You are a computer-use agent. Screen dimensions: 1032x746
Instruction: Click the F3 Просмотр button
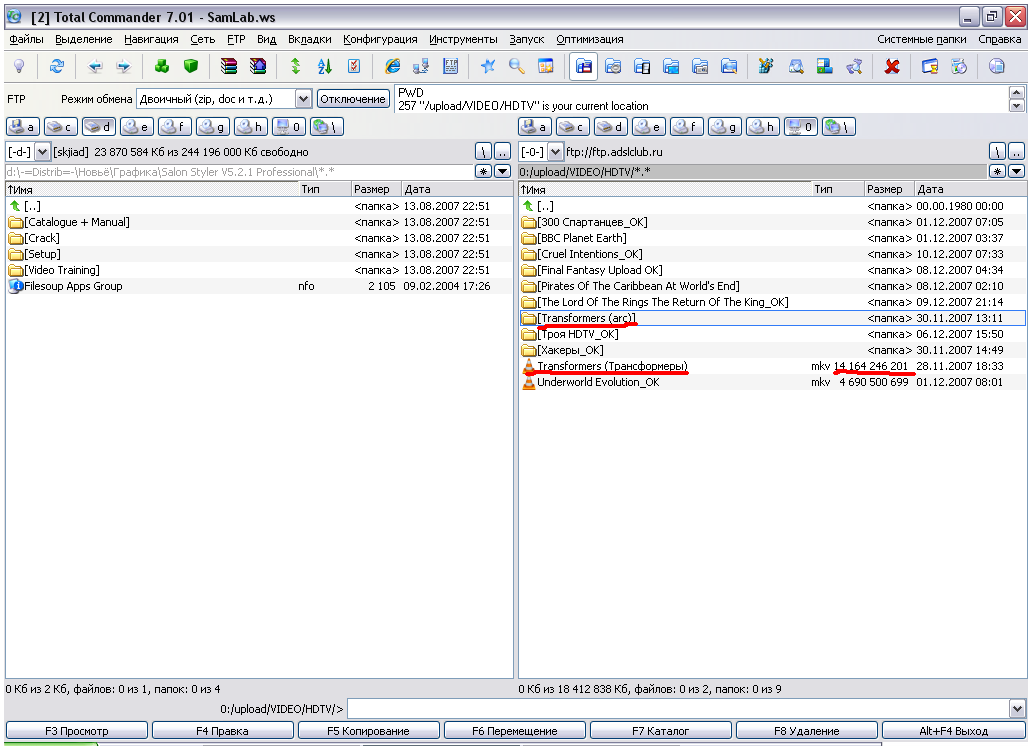77,731
